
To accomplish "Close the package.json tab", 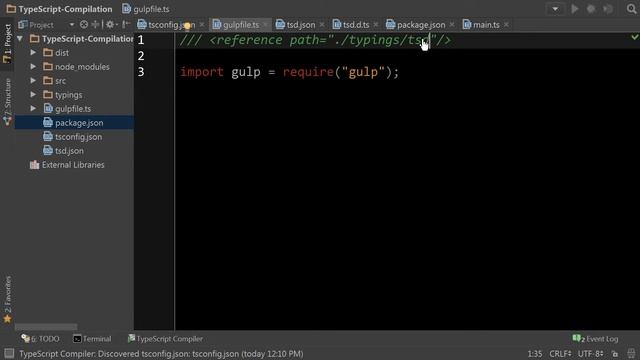I will click(x=451, y=25).
